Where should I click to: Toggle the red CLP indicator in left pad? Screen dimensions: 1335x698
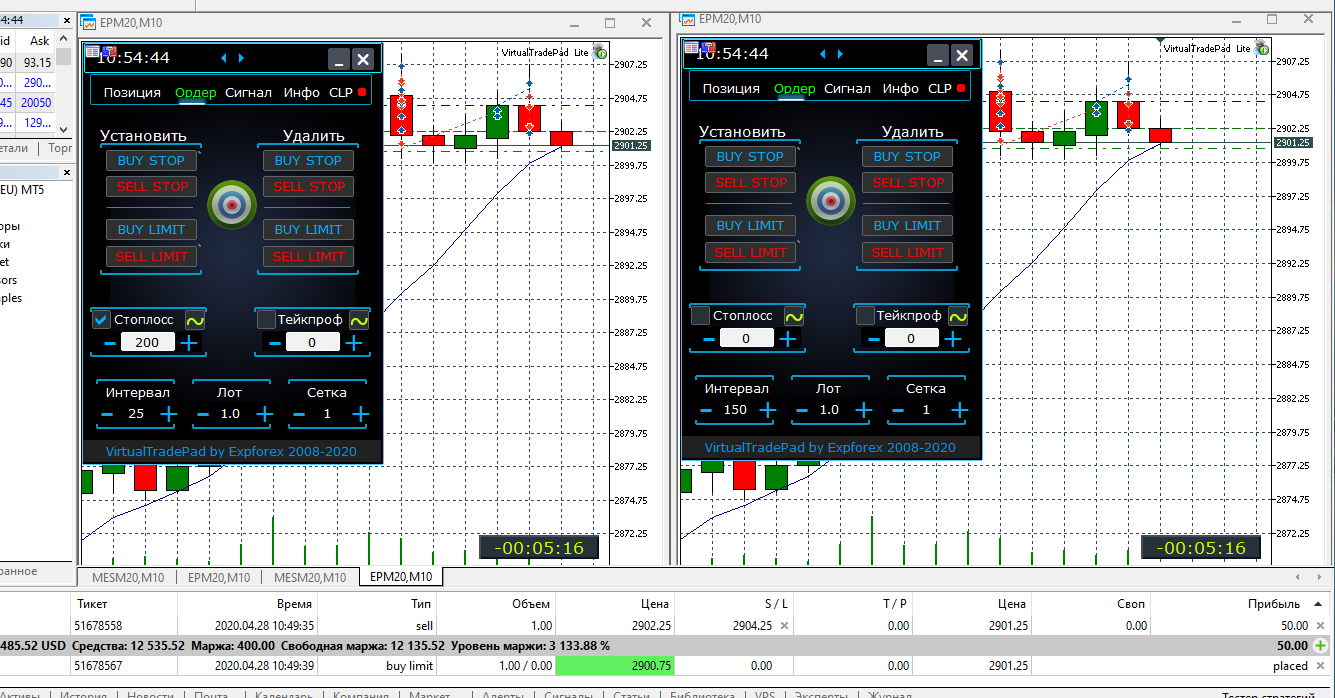coord(362,92)
